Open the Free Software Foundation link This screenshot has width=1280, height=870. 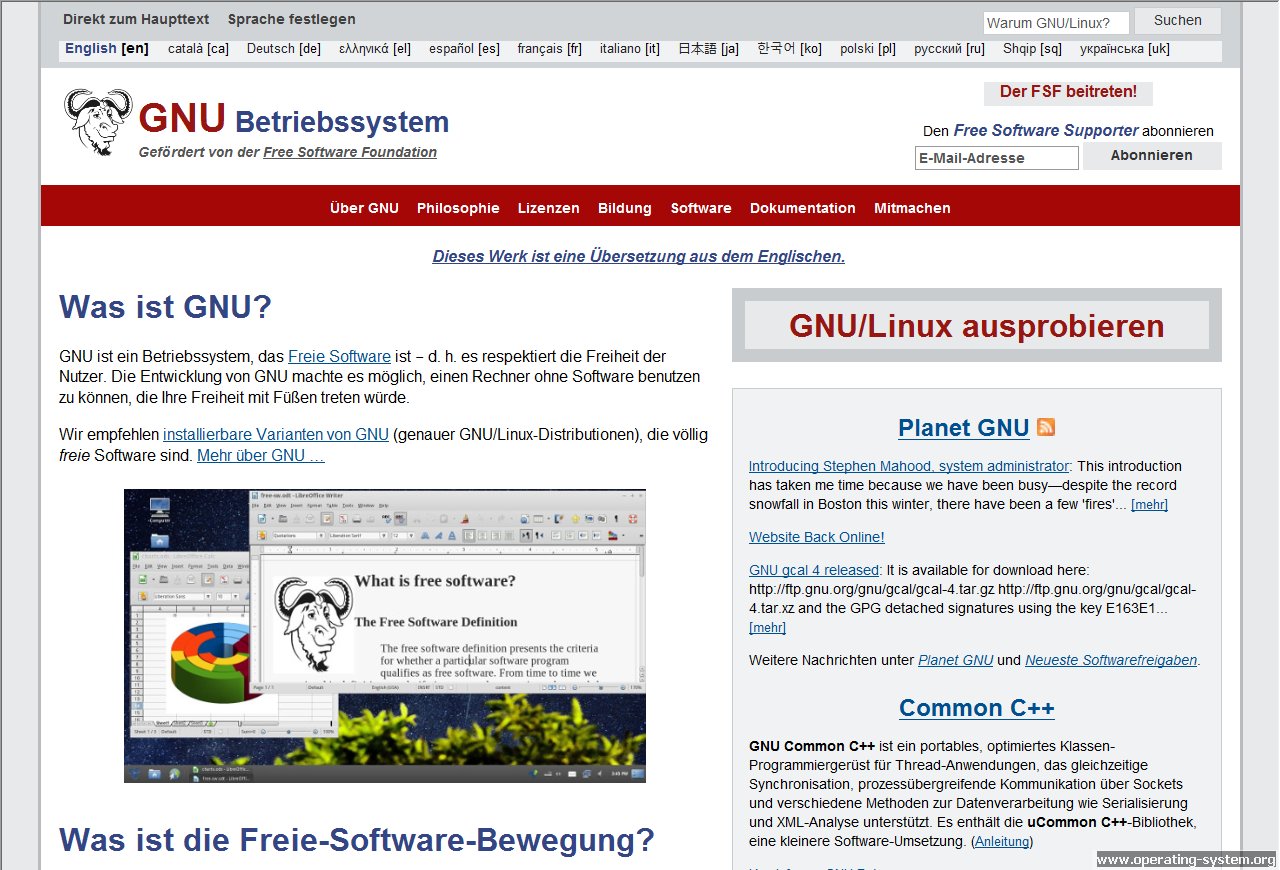point(350,152)
